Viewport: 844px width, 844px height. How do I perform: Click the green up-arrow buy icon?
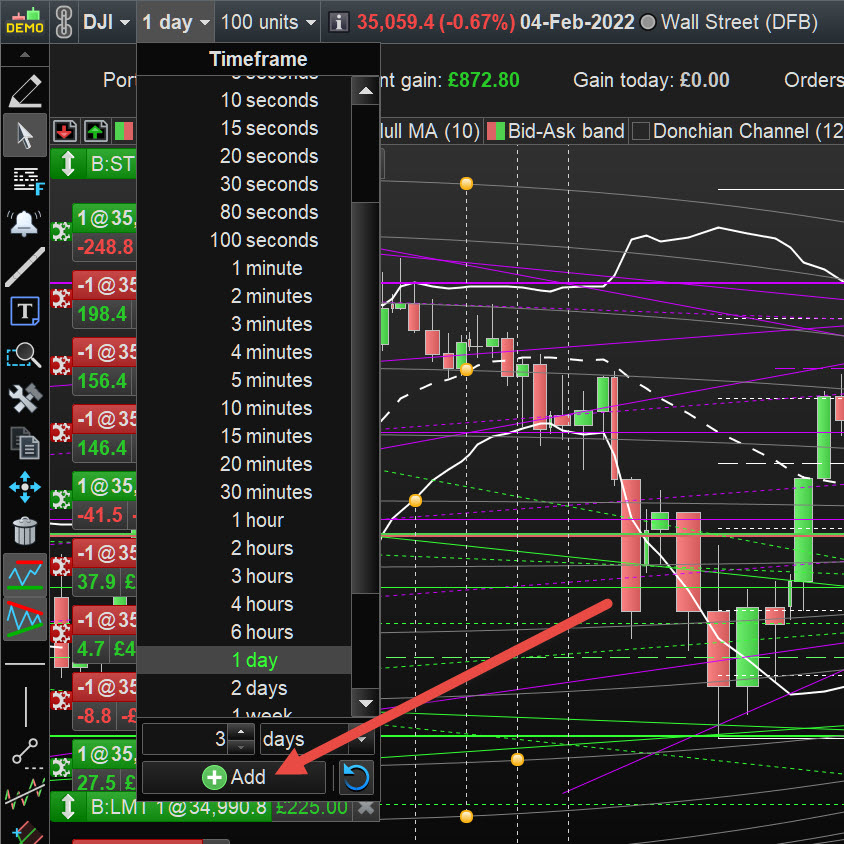pyautogui.click(x=95, y=131)
